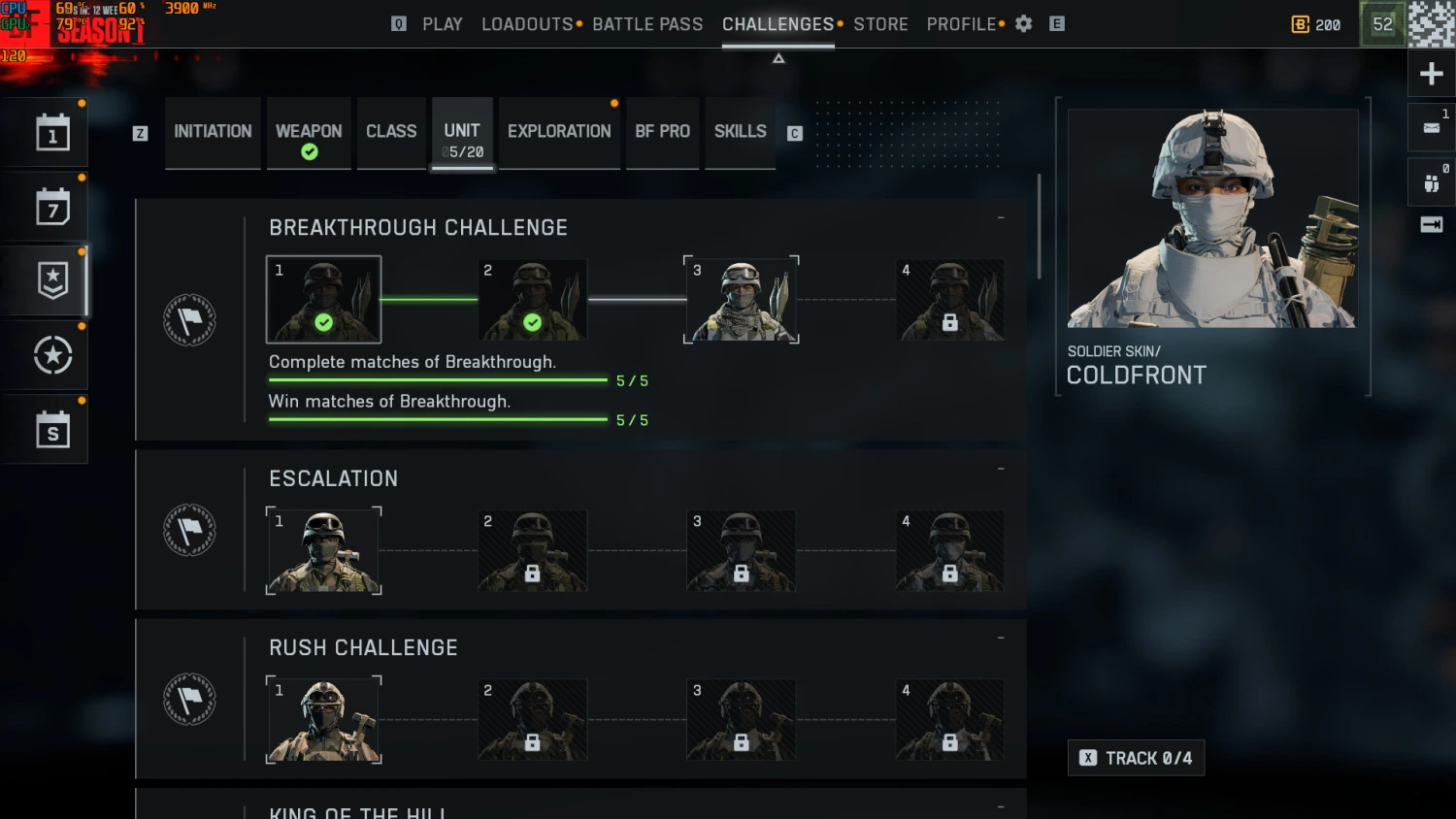
Task: Click the Breakthrough Challenge flag emblem
Action: click(189, 320)
